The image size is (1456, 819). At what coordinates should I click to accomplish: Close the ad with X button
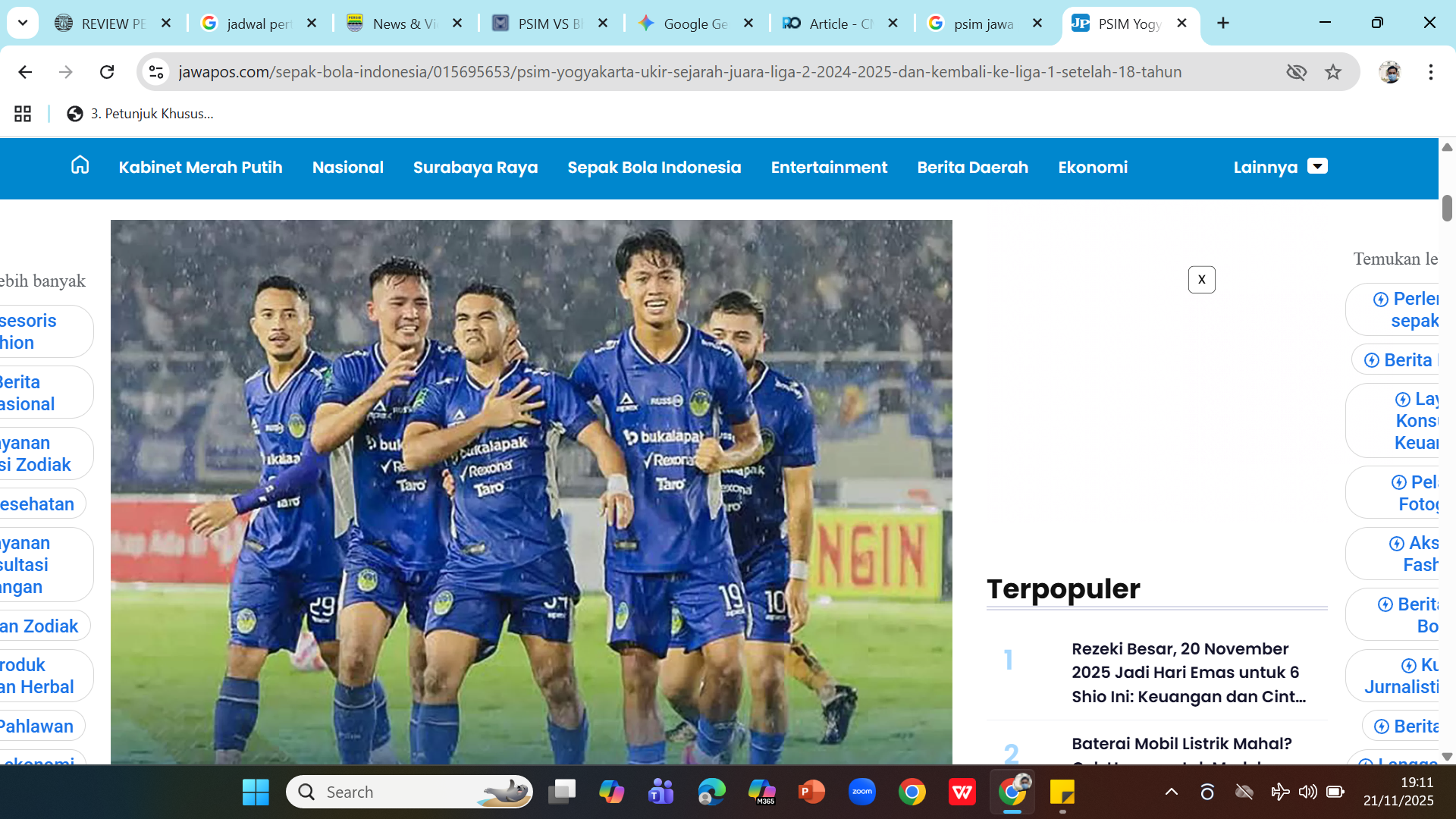click(1201, 280)
